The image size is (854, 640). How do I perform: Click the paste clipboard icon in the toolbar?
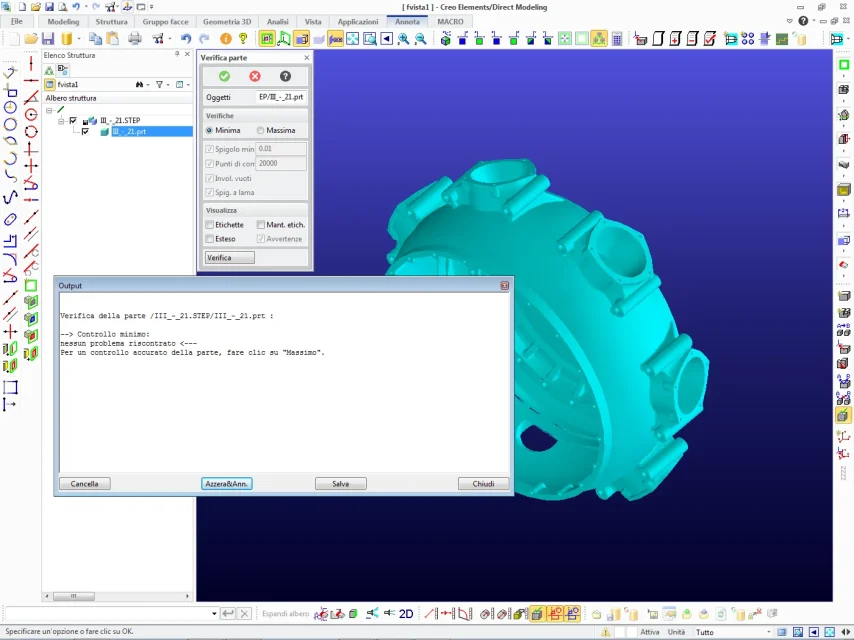(x=113, y=39)
